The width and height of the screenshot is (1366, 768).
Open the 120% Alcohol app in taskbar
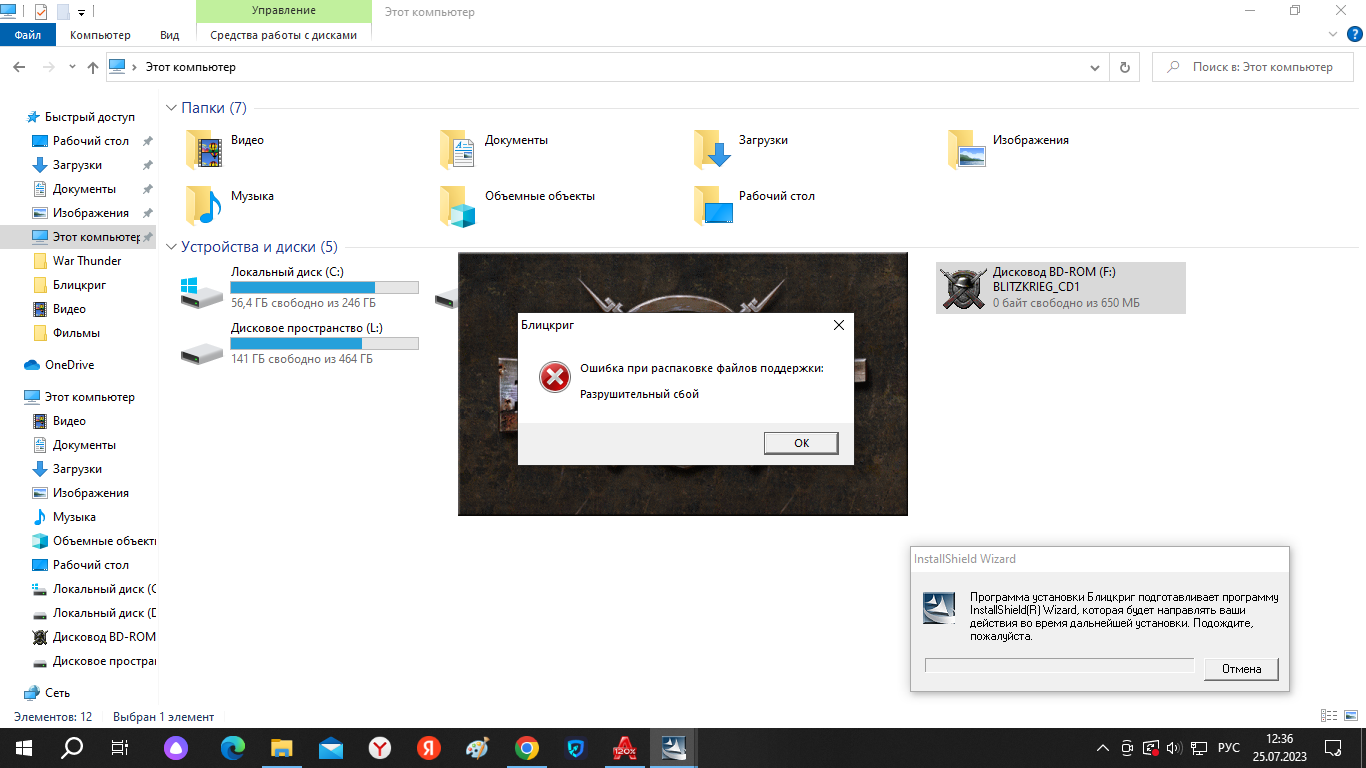coord(625,747)
